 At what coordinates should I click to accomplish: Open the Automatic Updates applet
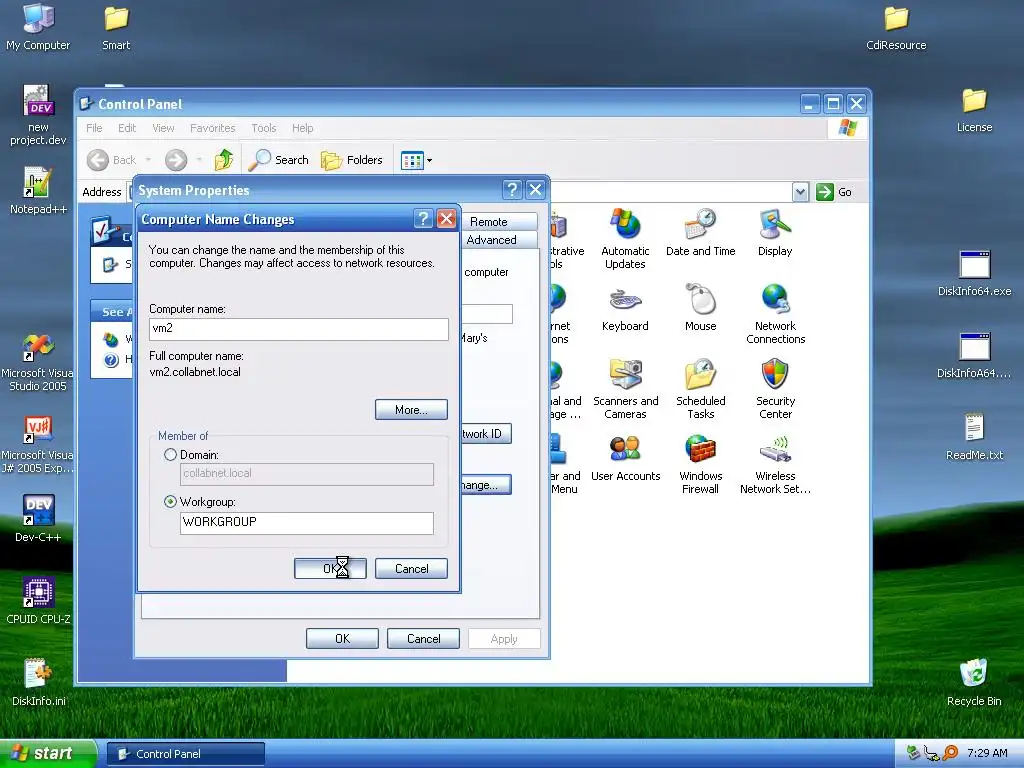tap(625, 238)
